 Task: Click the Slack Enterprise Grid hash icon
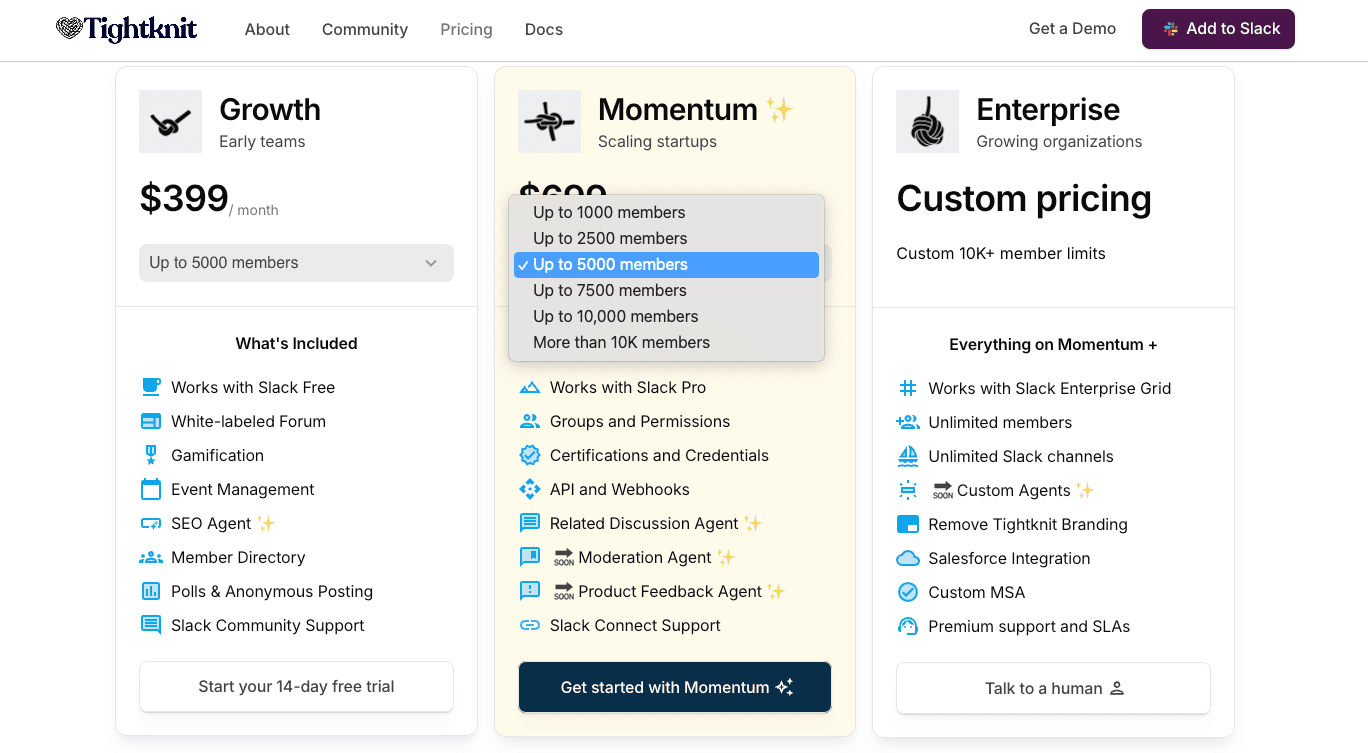click(x=908, y=388)
